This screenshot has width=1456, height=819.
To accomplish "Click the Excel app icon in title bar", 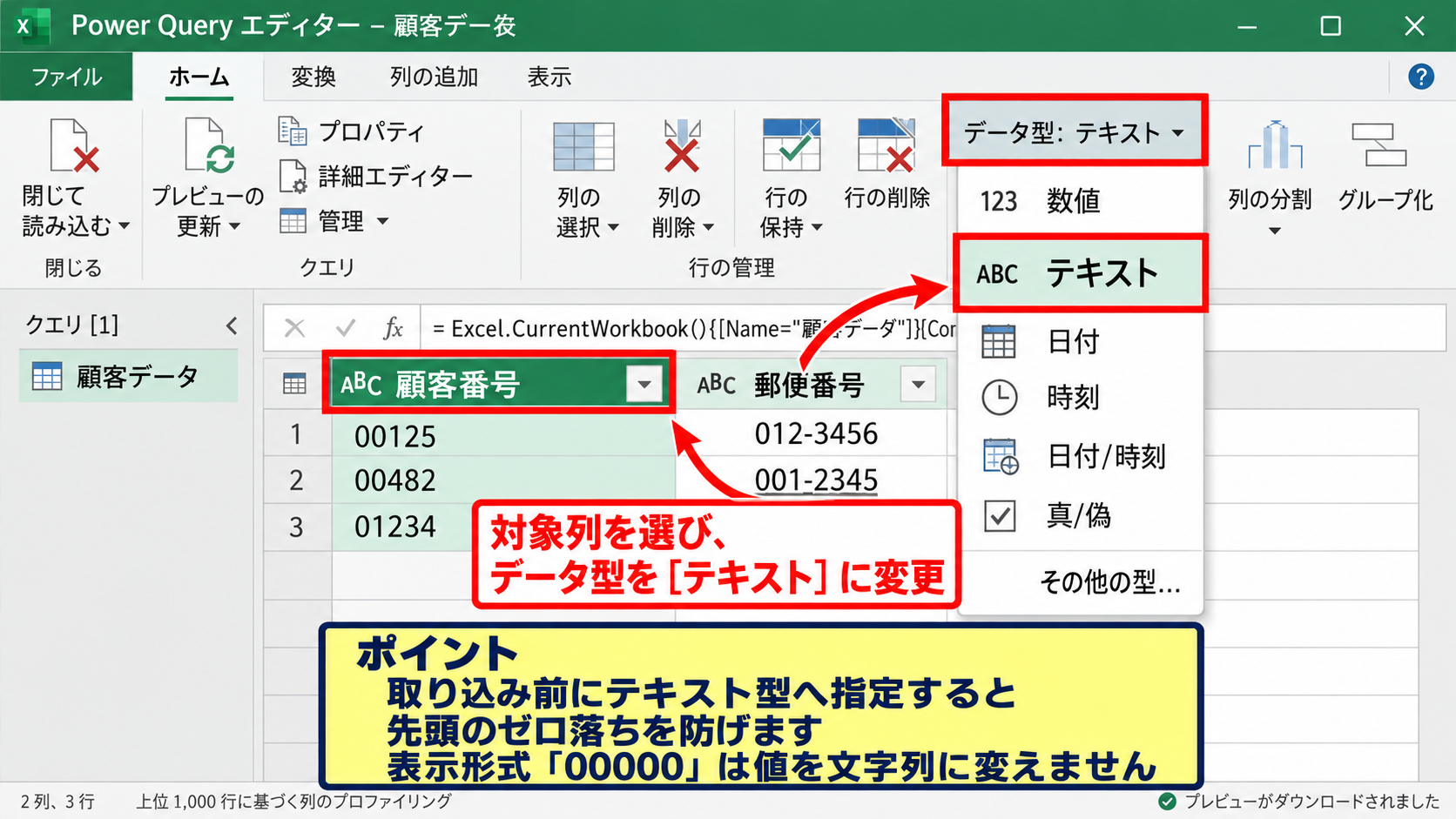I will coord(32,25).
